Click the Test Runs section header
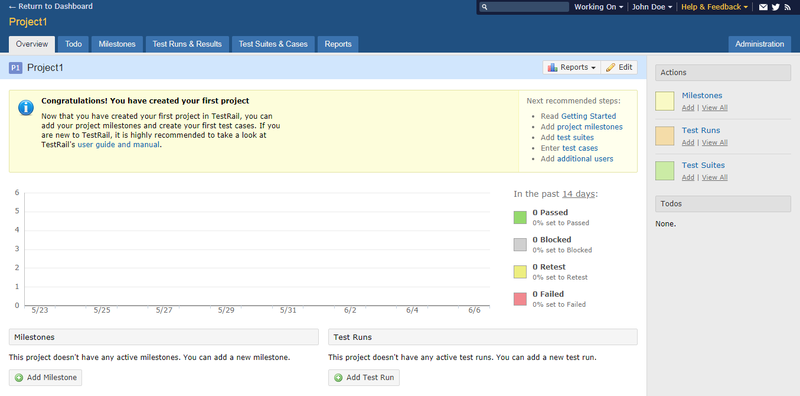The image size is (800, 396). coord(483,337)
